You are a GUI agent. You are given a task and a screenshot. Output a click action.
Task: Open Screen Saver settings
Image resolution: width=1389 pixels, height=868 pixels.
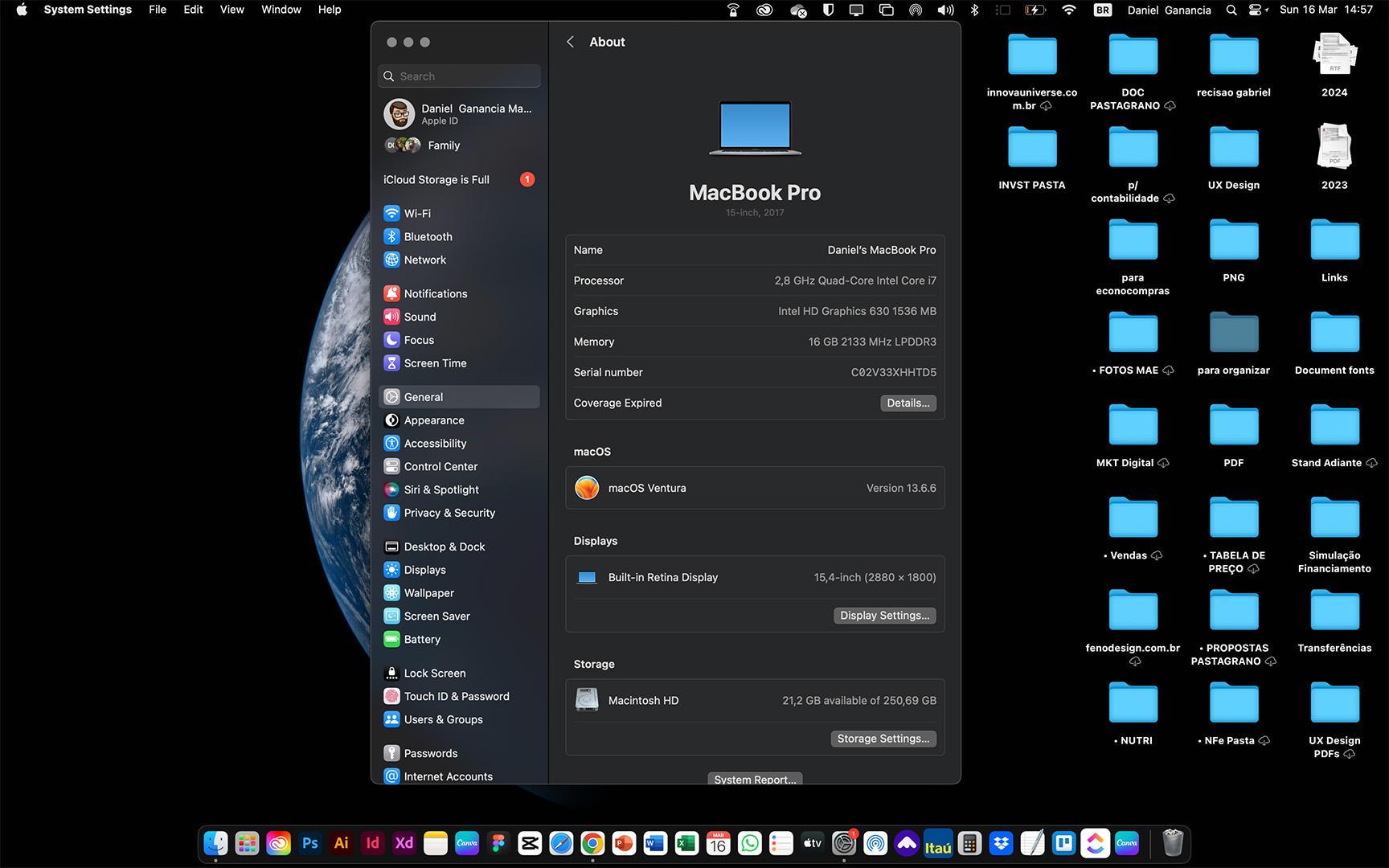pos(459,616)
